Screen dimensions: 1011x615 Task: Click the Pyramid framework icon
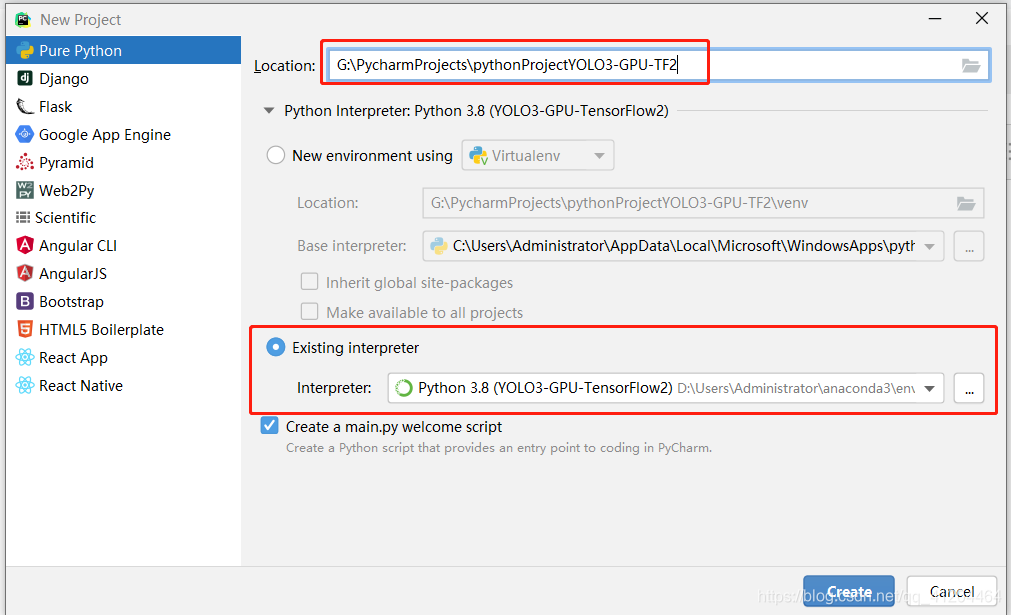click(x=25, y=162)
